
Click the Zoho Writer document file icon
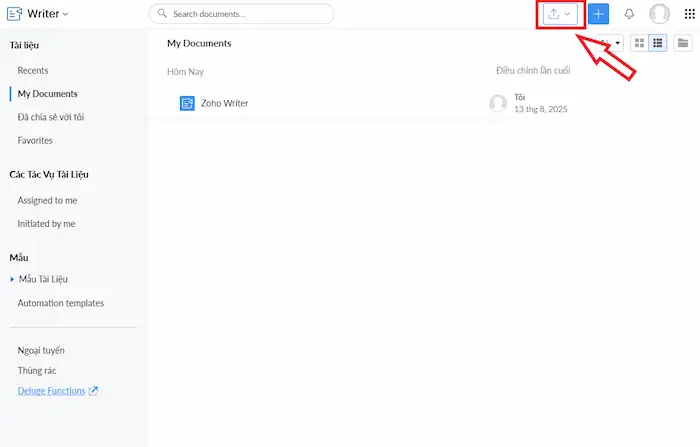point(187,103)
